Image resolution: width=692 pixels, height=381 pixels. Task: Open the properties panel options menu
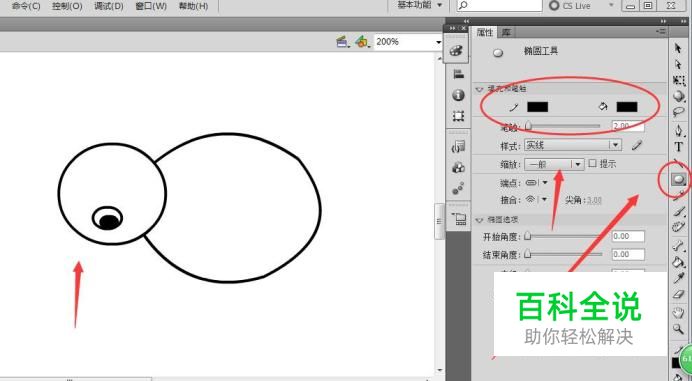tap(661, 32)
